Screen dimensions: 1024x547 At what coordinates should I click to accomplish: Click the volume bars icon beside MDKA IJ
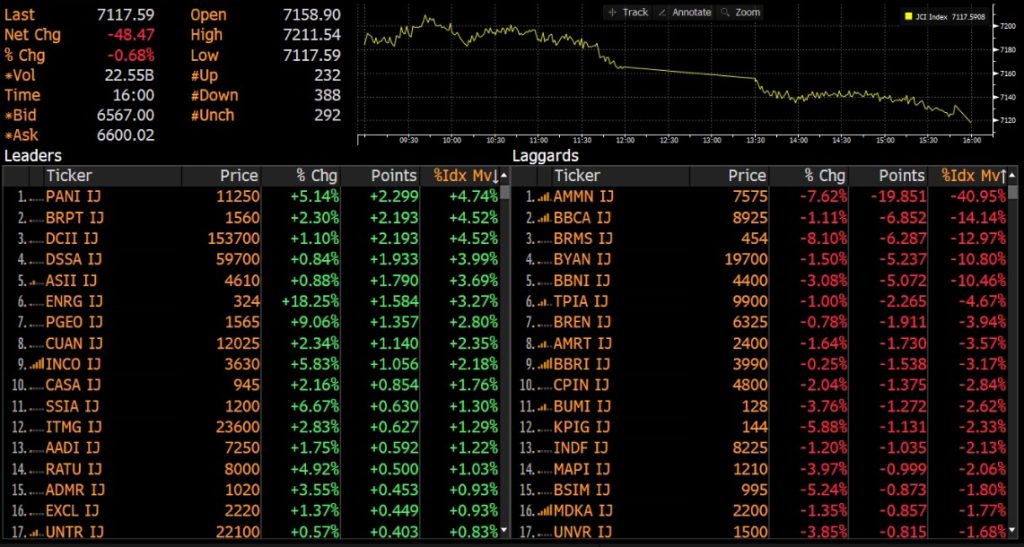click(543, 510)
